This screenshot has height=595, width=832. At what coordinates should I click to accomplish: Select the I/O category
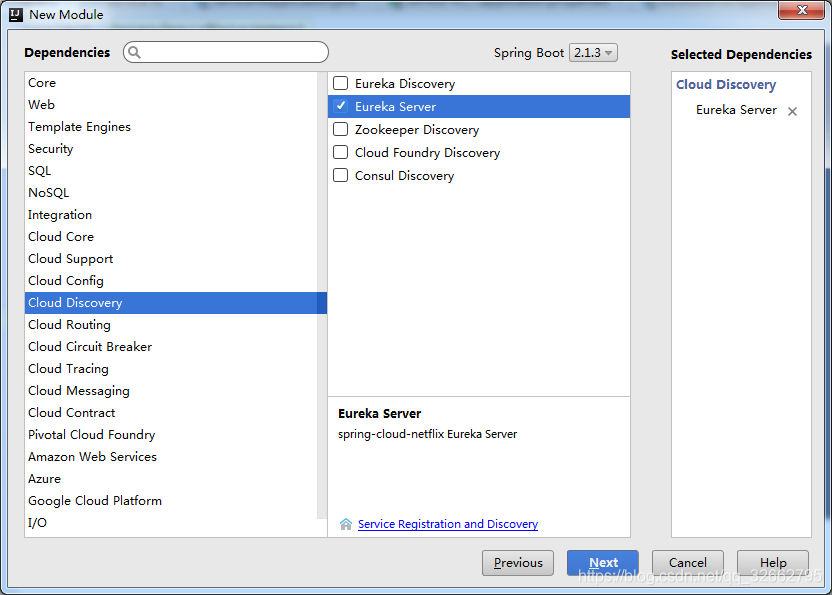point(171,523)
